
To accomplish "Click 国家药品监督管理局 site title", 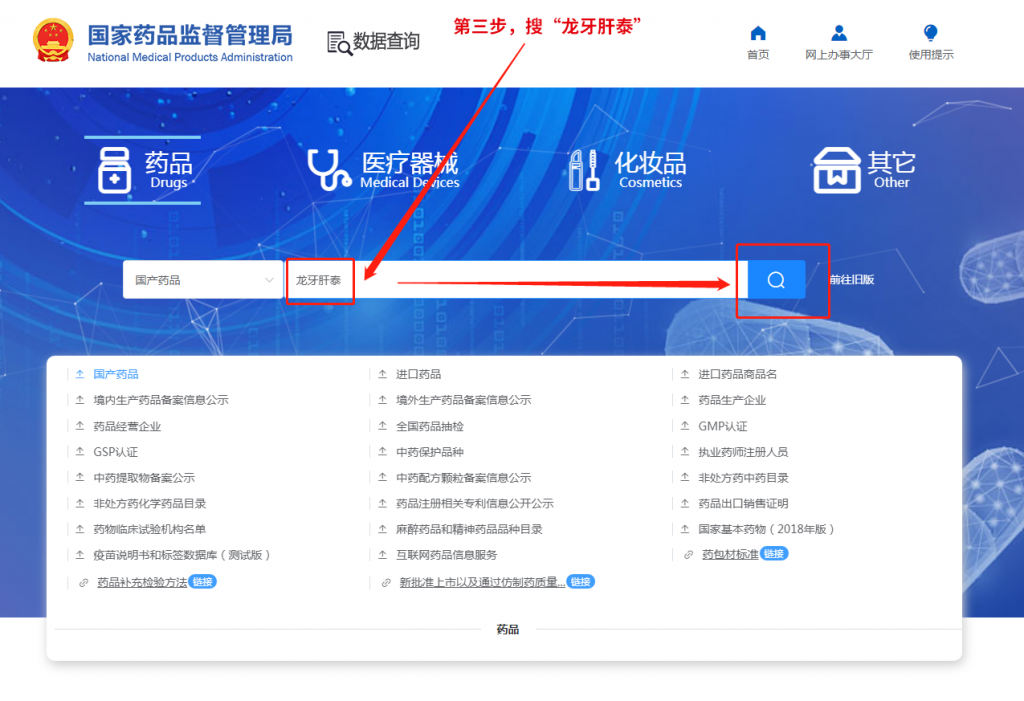I will click(x=190, y=35).
